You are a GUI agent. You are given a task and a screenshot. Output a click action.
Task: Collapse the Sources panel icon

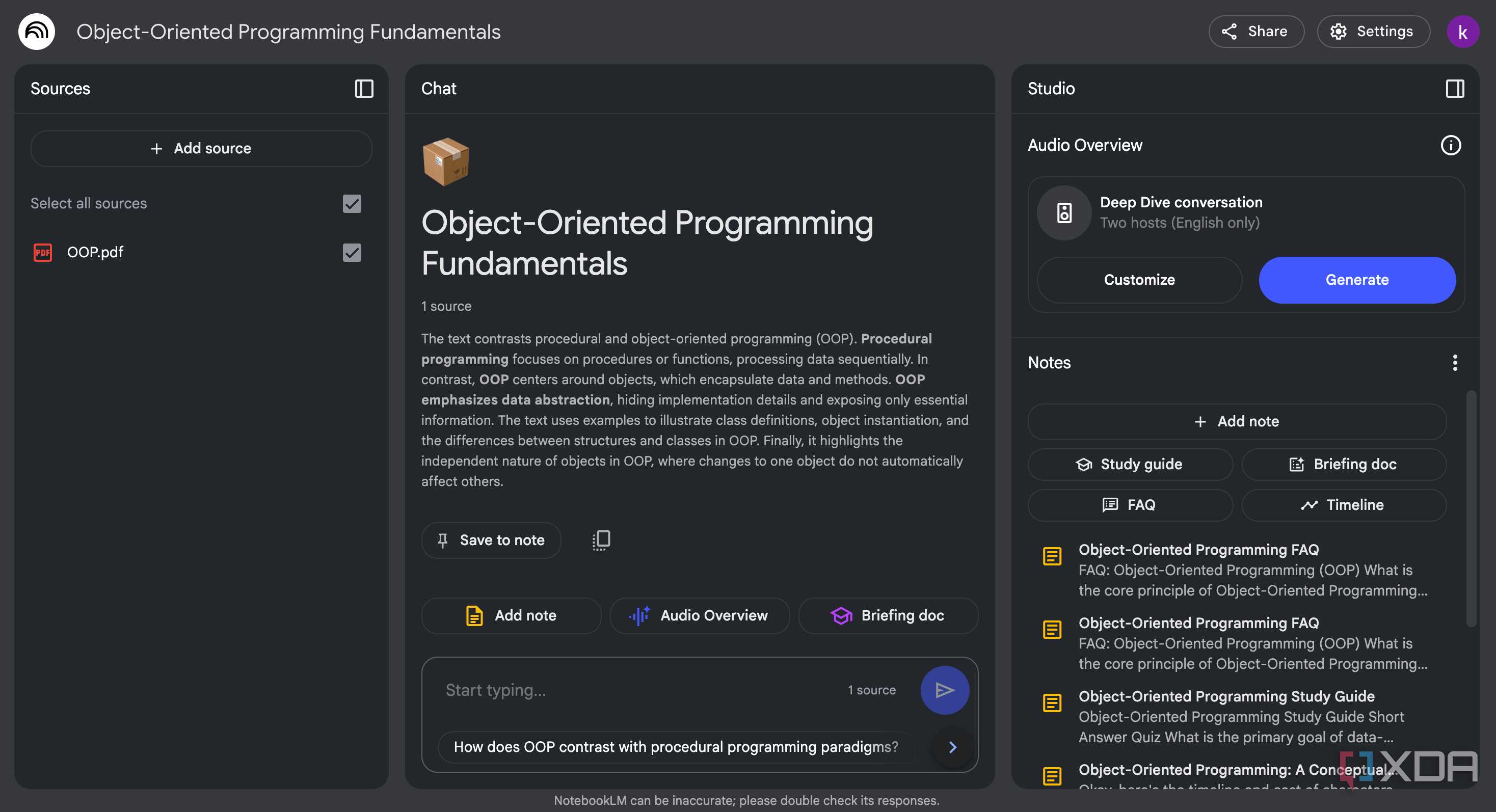coord(364,88)
